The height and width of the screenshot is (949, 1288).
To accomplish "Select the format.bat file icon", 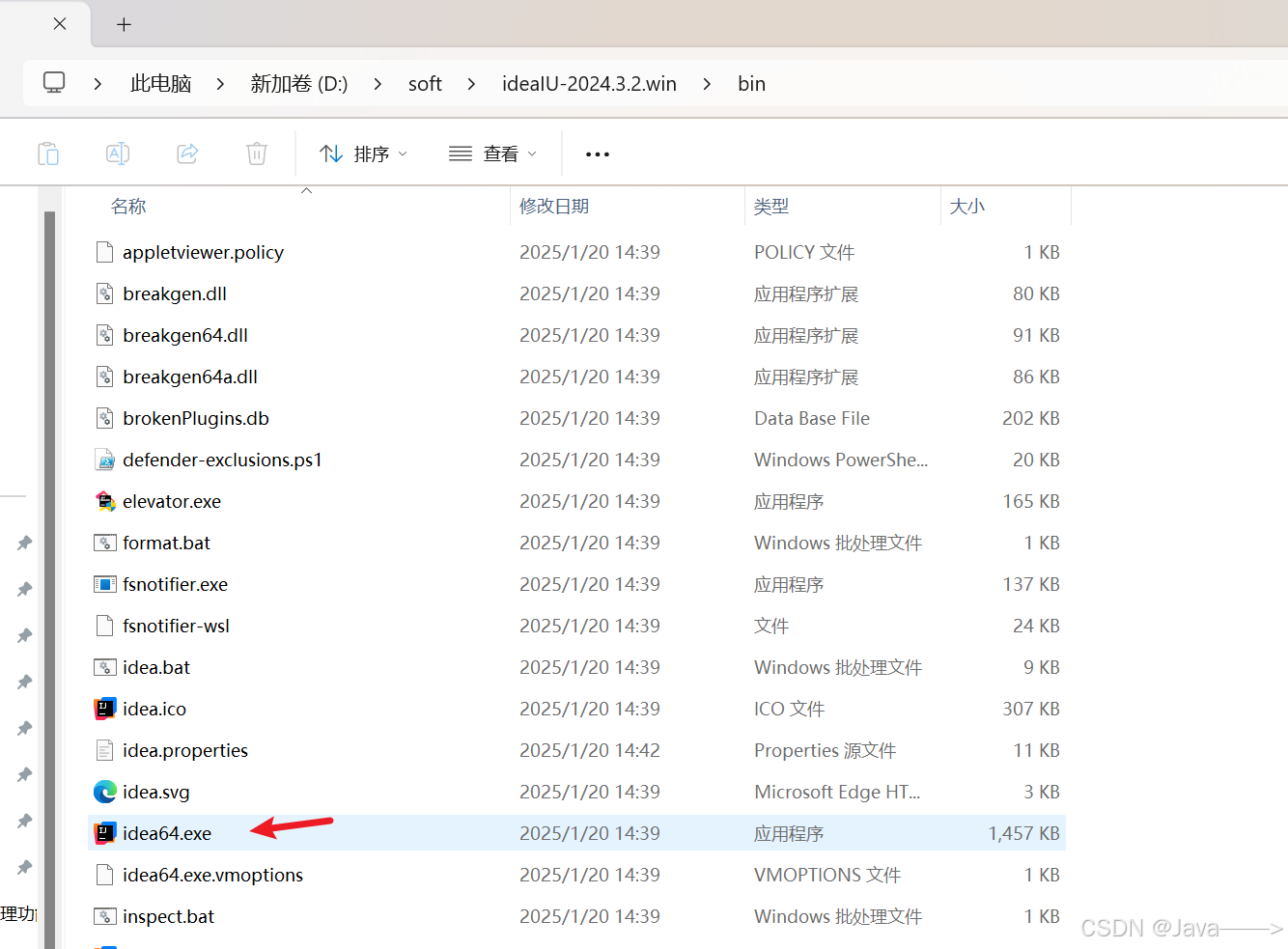I will click(x=105, y=543).
